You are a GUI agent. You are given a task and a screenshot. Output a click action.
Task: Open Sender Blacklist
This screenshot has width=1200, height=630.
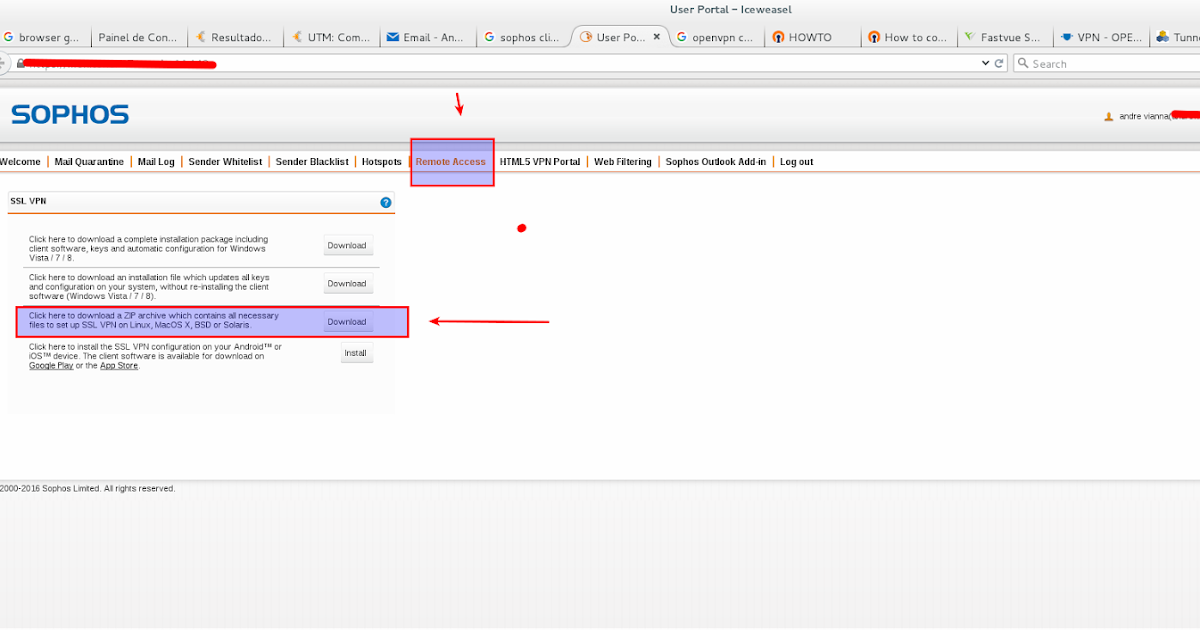(312, 162)
